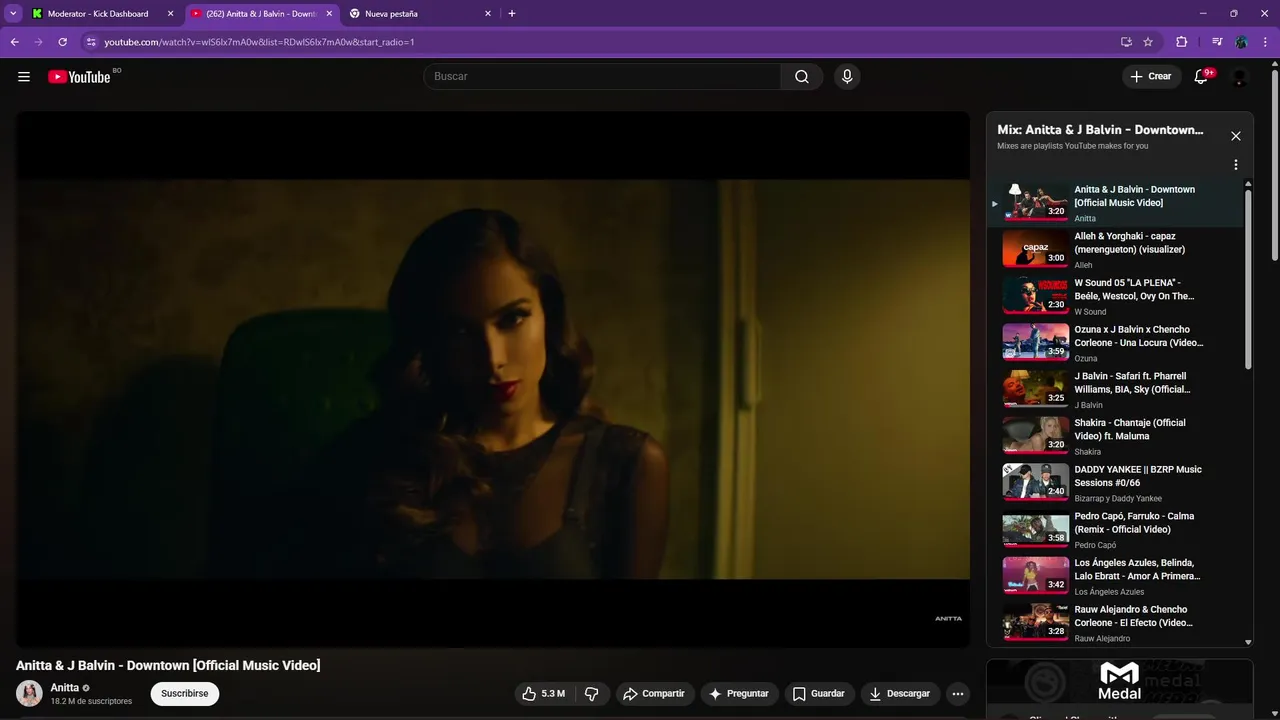Image resolution: width=1280 pixels, height=720 pixels.
Task: Click the Crear create button
Action: point(1150,77)
